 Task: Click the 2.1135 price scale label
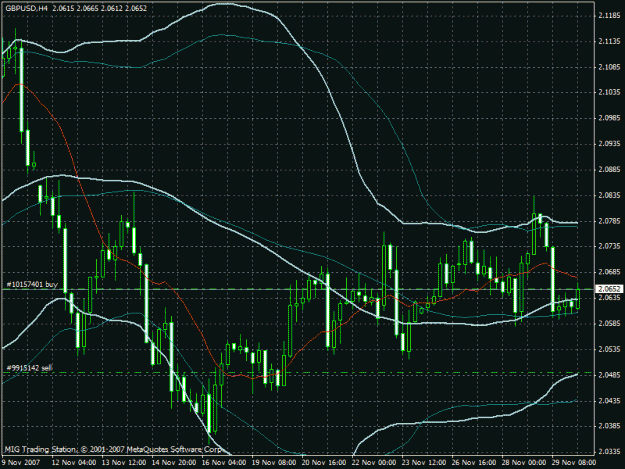[x=609, y=41]
